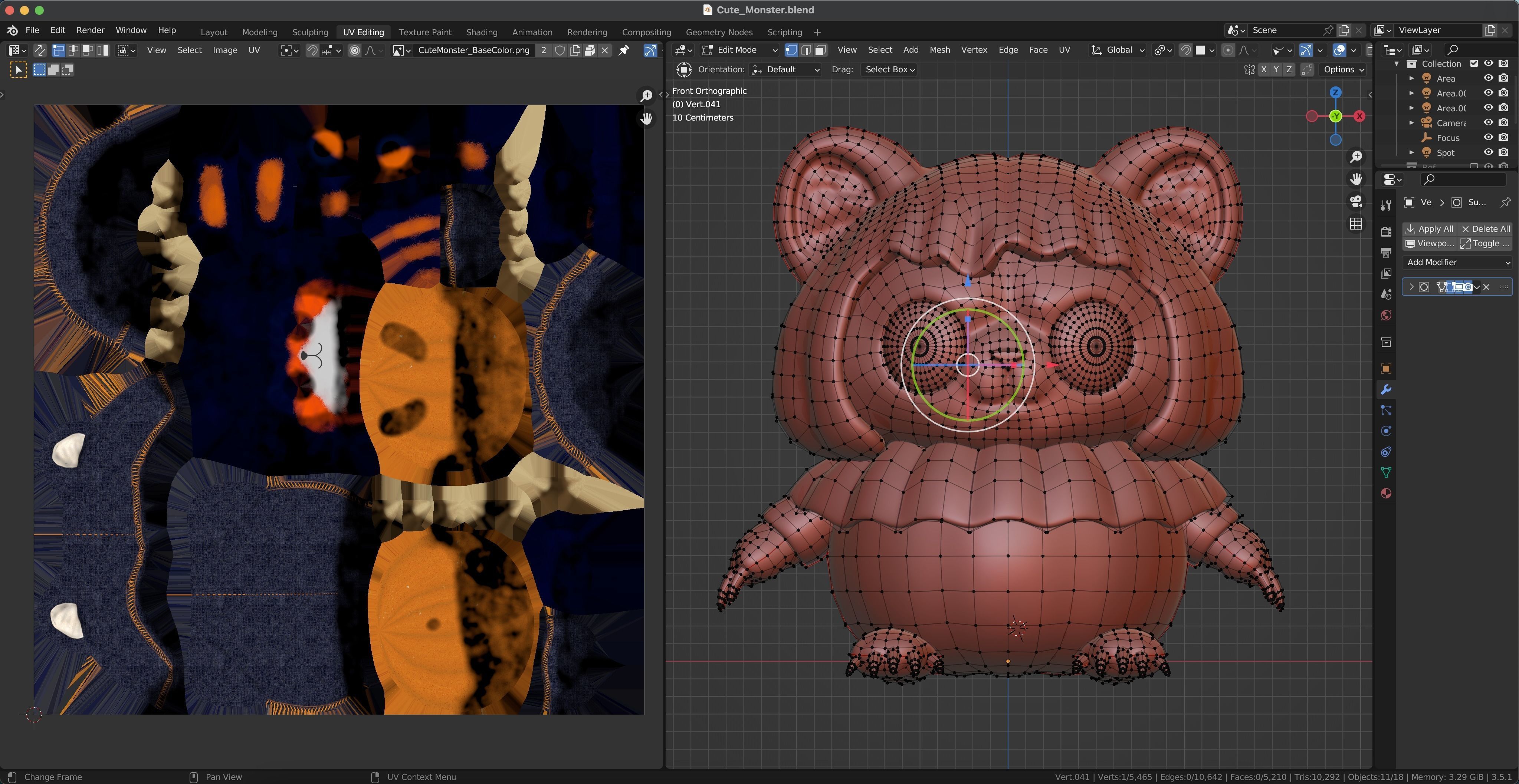The height and width of the screenshot is (784, 1519).
Task: Click the Apply All button
Action: tap(1429, 229)
